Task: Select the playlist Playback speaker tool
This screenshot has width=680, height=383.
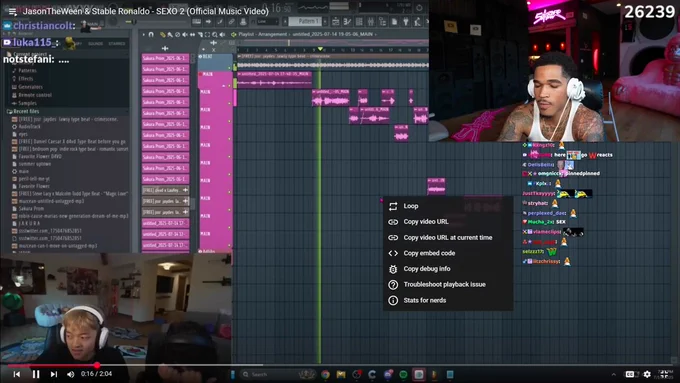Action: (x=222, y=34)
